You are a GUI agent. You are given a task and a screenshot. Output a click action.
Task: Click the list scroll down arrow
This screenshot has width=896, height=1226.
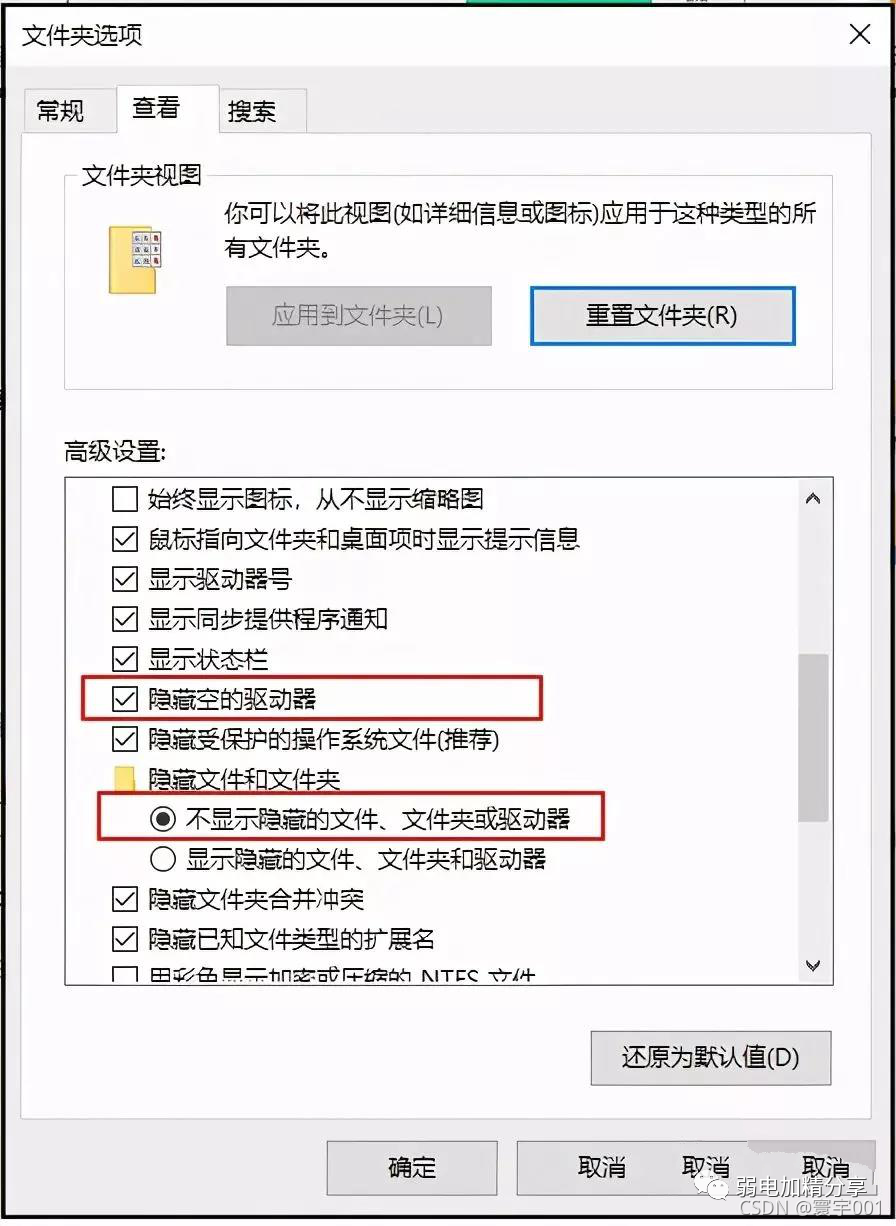(x=813, y=965)
